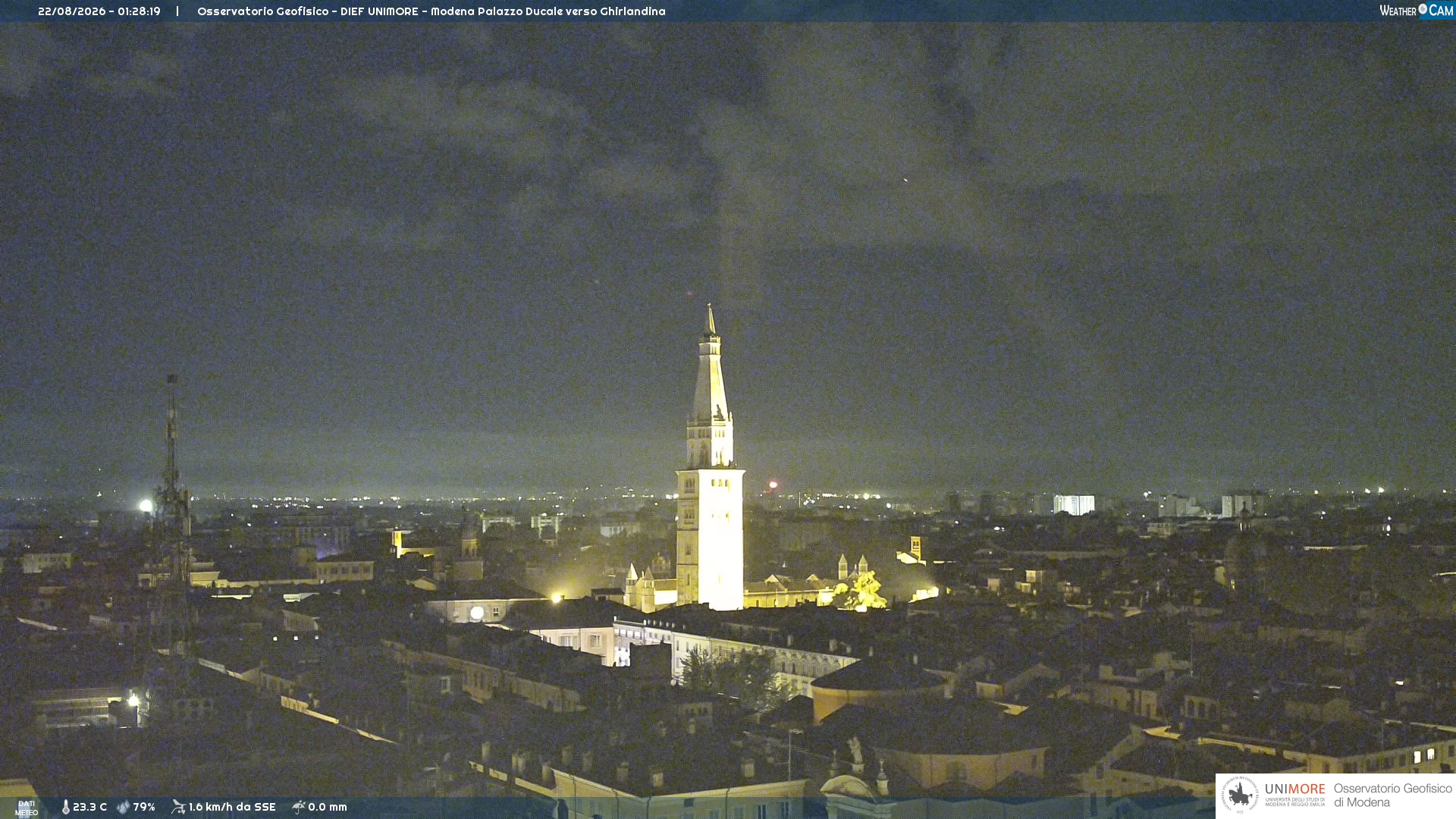
Task: Click the lit white building on horizon
Action: click(1074, 505)
